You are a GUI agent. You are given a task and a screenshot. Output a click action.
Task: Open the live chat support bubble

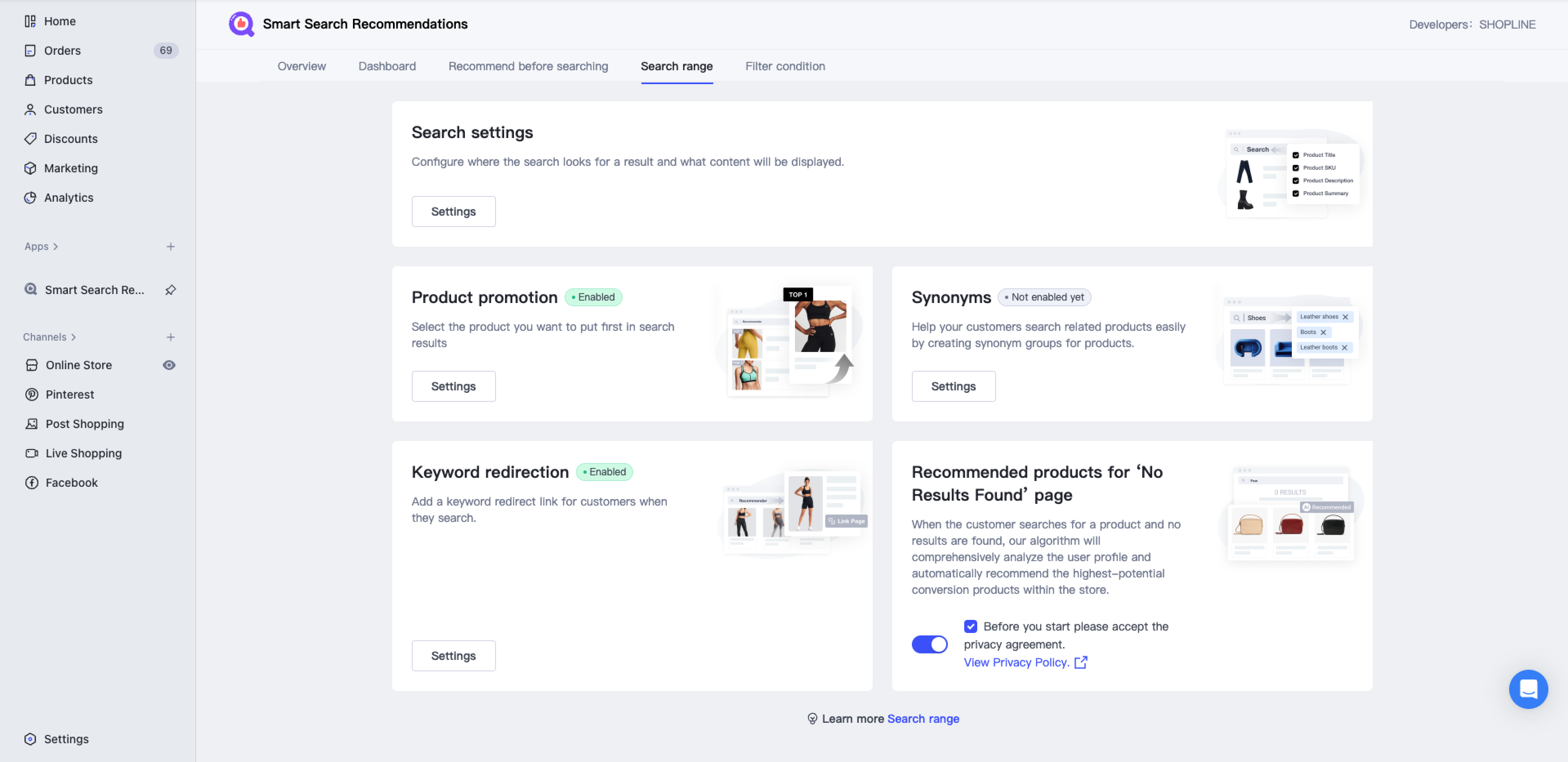[x=1528, y=689]
